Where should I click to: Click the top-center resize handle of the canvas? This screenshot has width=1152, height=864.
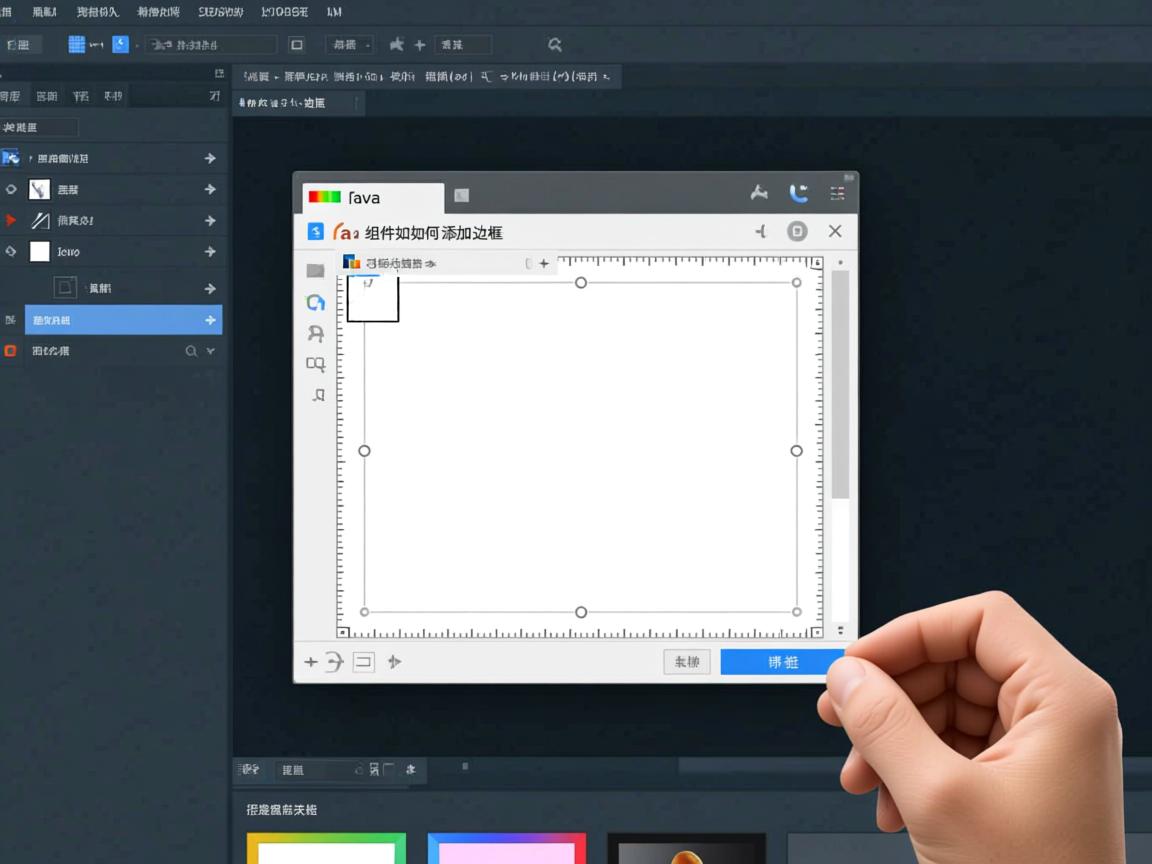pyautogui.click(x=580, y=283)
